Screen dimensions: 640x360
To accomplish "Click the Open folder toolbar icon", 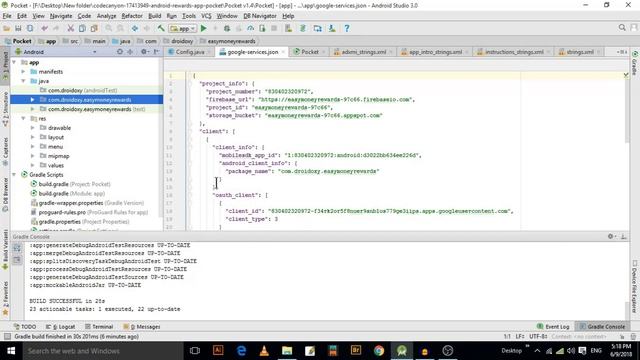I will click(7, 29).
